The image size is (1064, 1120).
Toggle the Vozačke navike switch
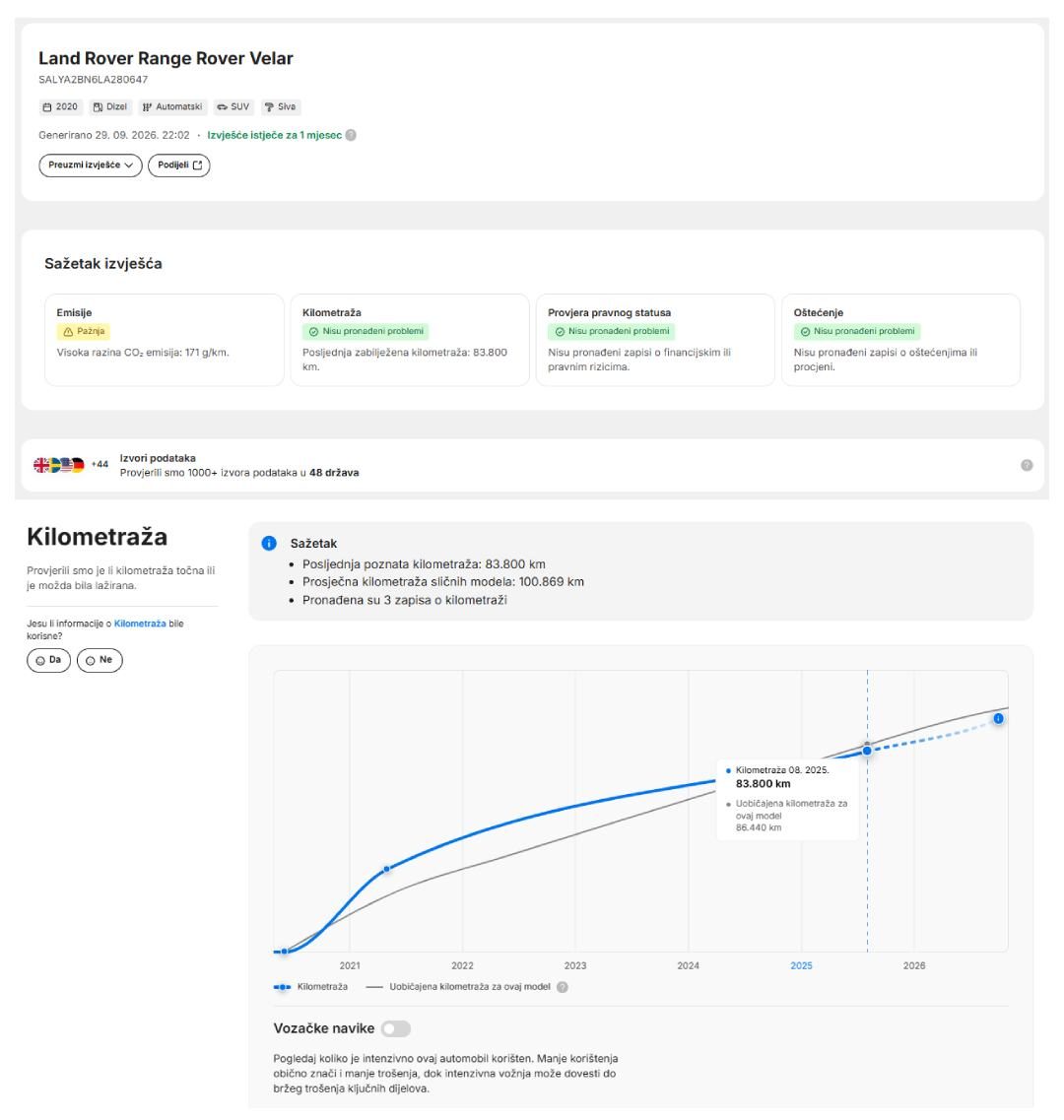coord(396,1028)
